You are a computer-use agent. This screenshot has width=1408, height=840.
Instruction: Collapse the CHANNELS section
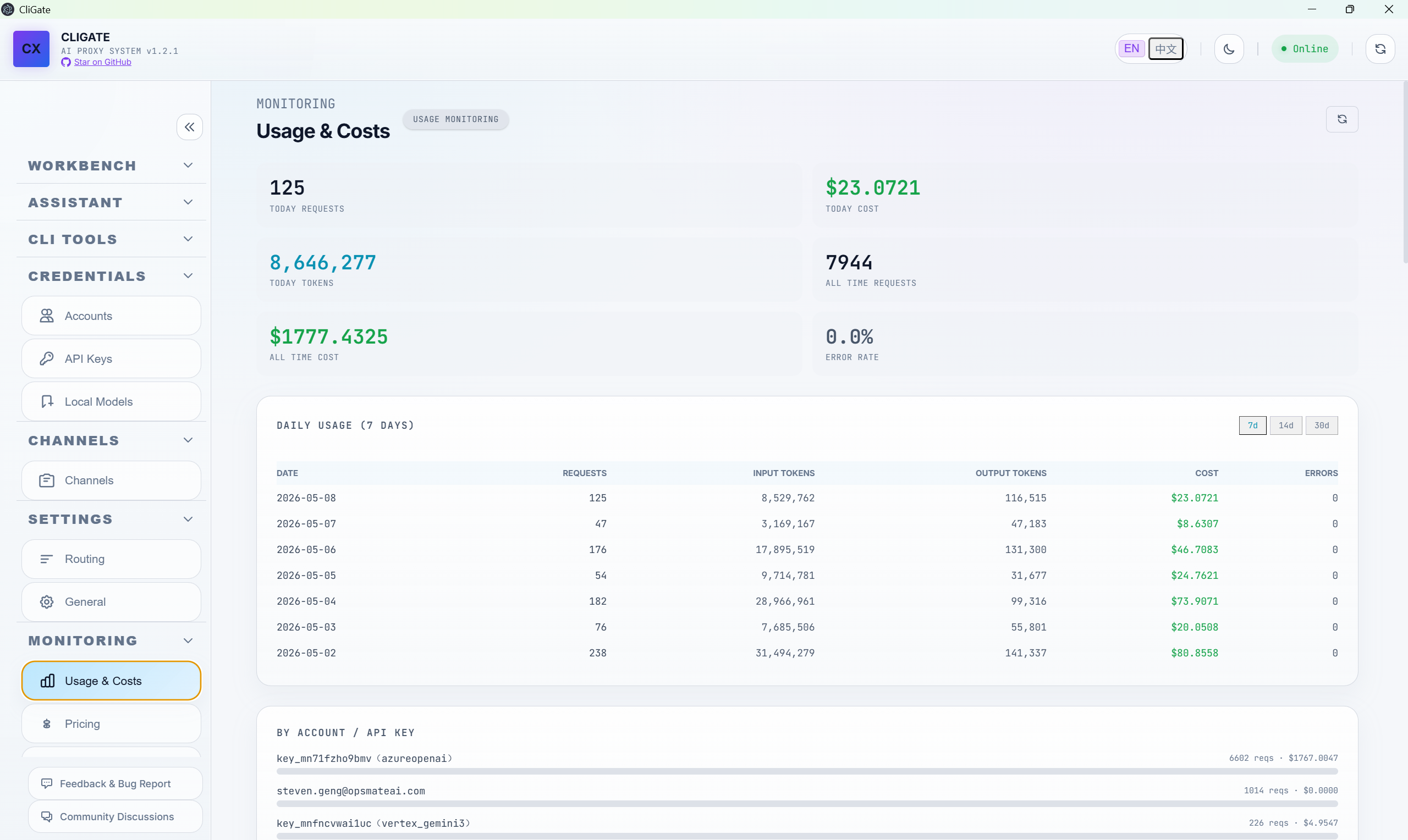point(112,440)
